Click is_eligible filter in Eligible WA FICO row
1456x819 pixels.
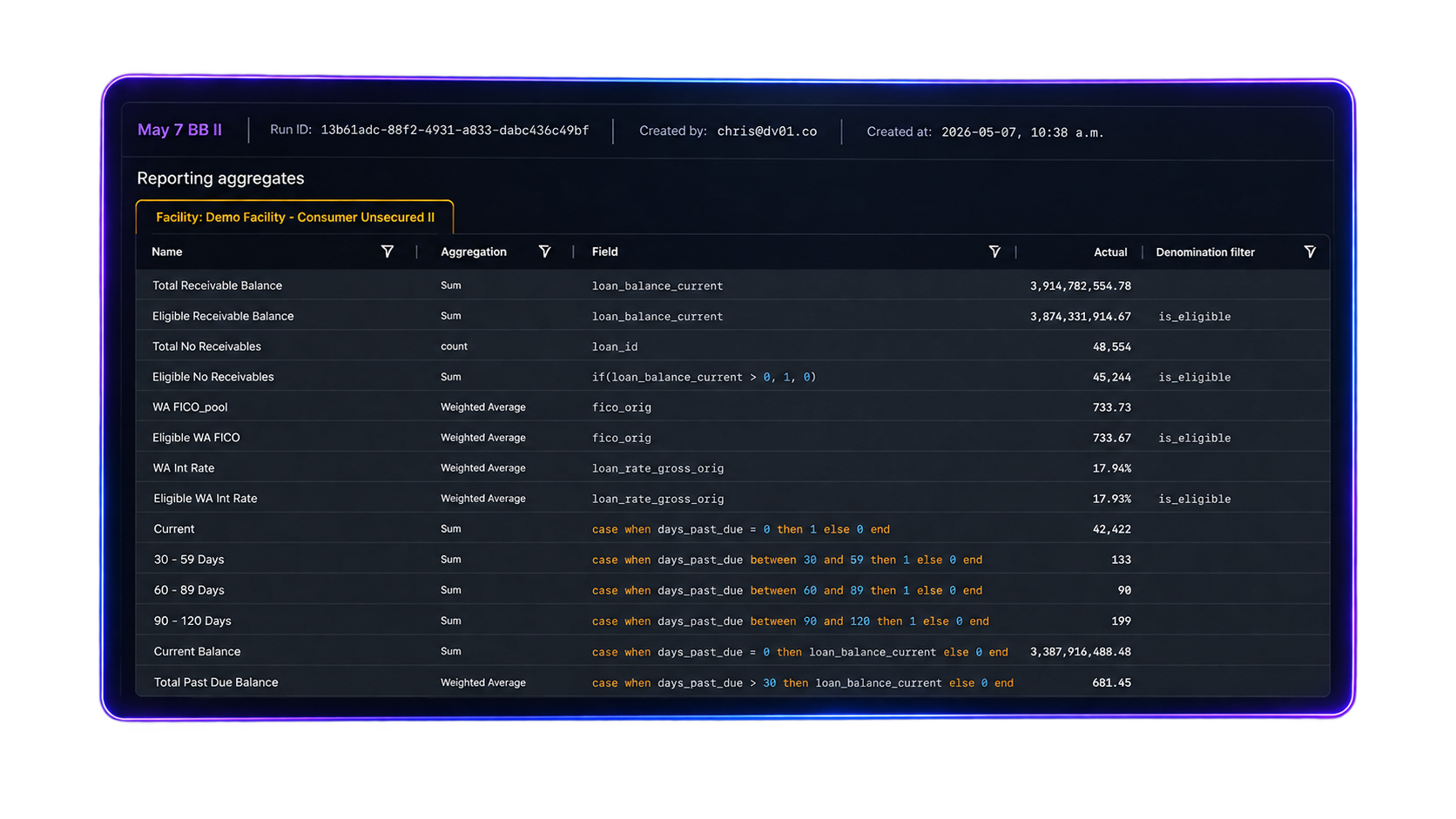(x=1194, y=438)
